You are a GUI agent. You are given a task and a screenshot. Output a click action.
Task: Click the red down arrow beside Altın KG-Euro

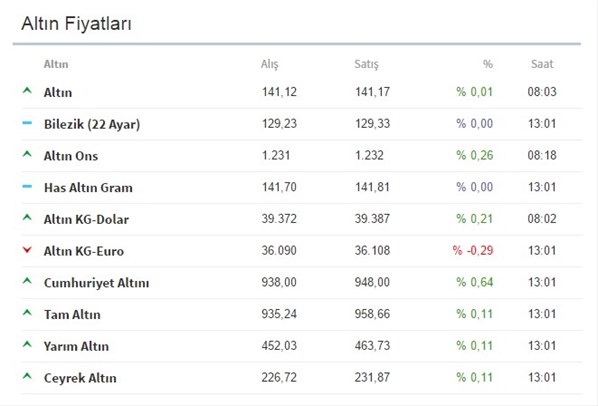point(27,250)
